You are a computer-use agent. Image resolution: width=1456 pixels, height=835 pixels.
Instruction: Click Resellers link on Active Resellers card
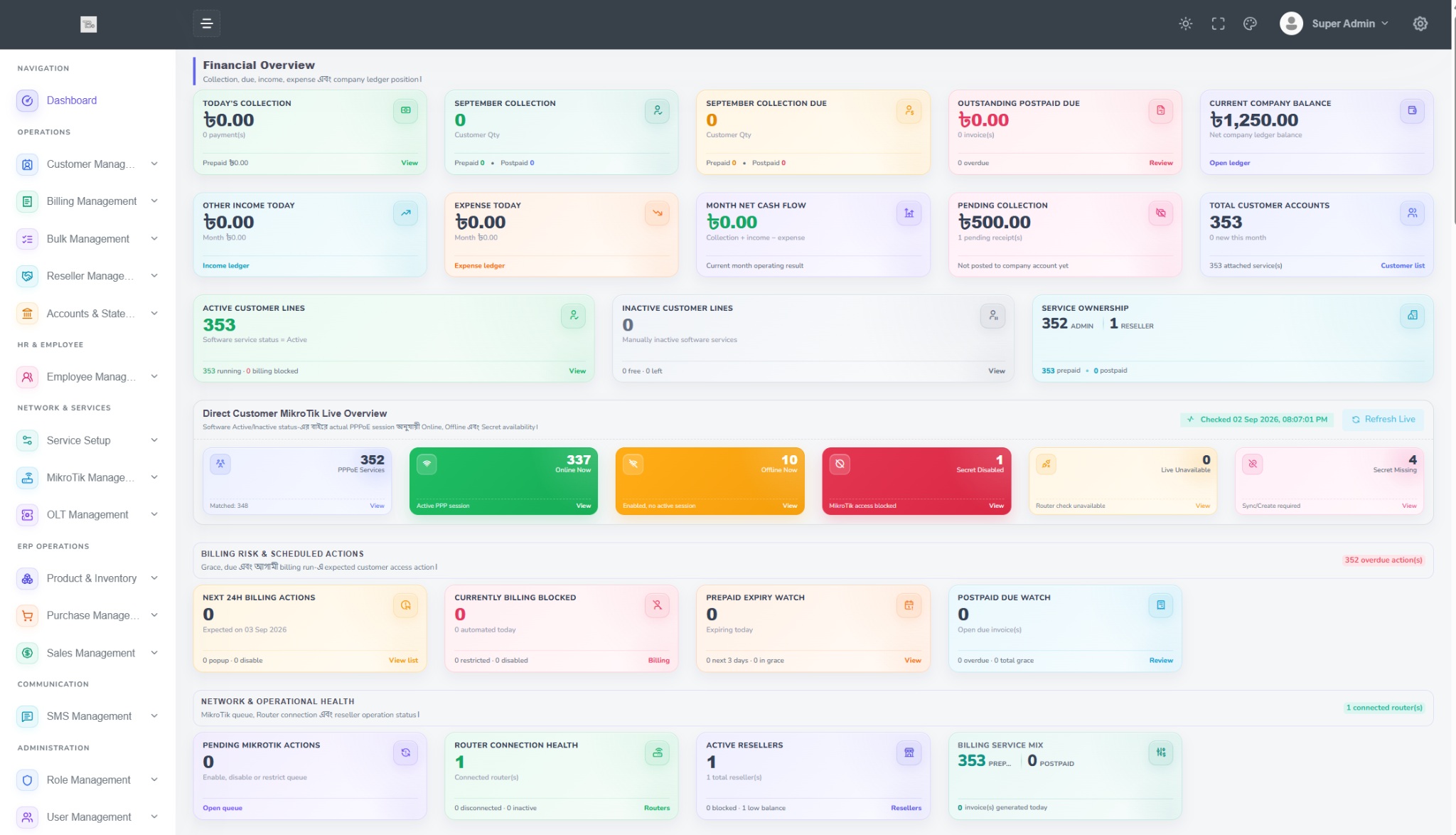(906, 808)
